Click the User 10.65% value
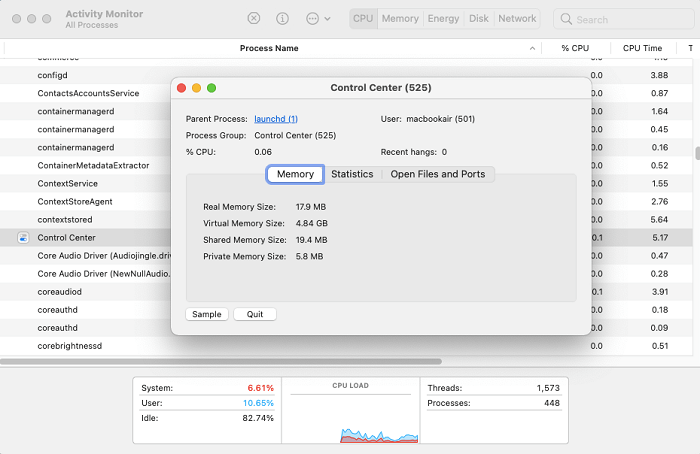 coord(258,403)
